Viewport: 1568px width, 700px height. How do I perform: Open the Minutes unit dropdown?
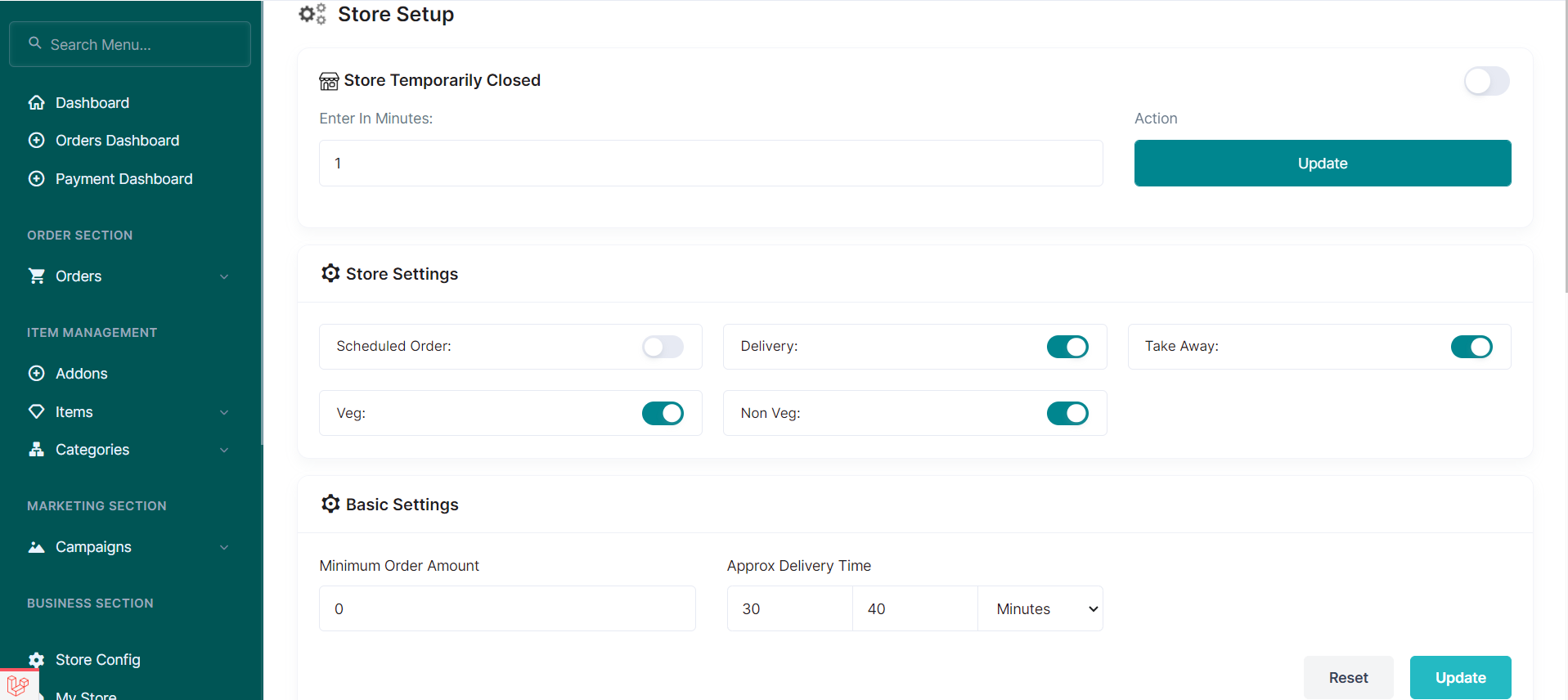[1040, 608]
